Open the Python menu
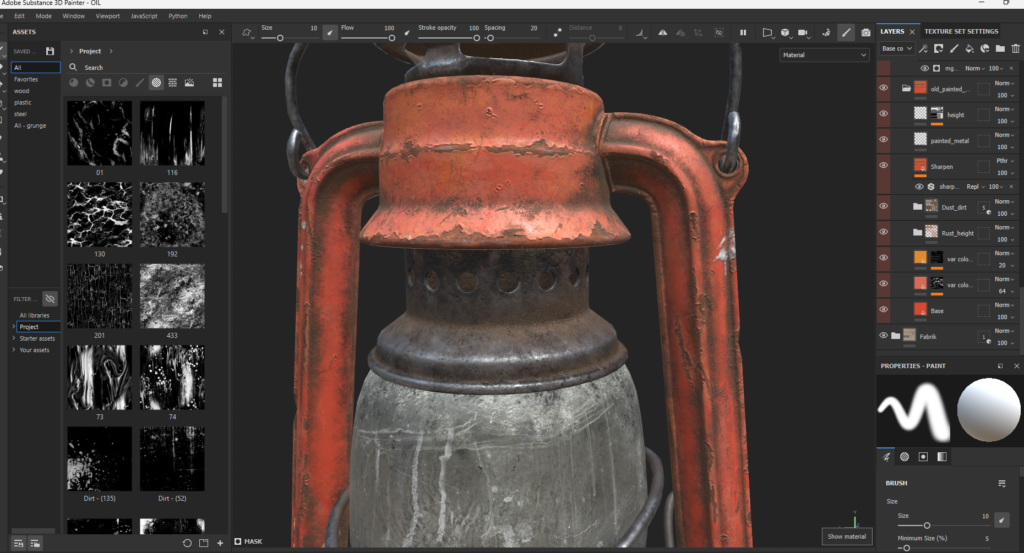The height and width of the screenshot is (553, 1024). coord(178,16)
